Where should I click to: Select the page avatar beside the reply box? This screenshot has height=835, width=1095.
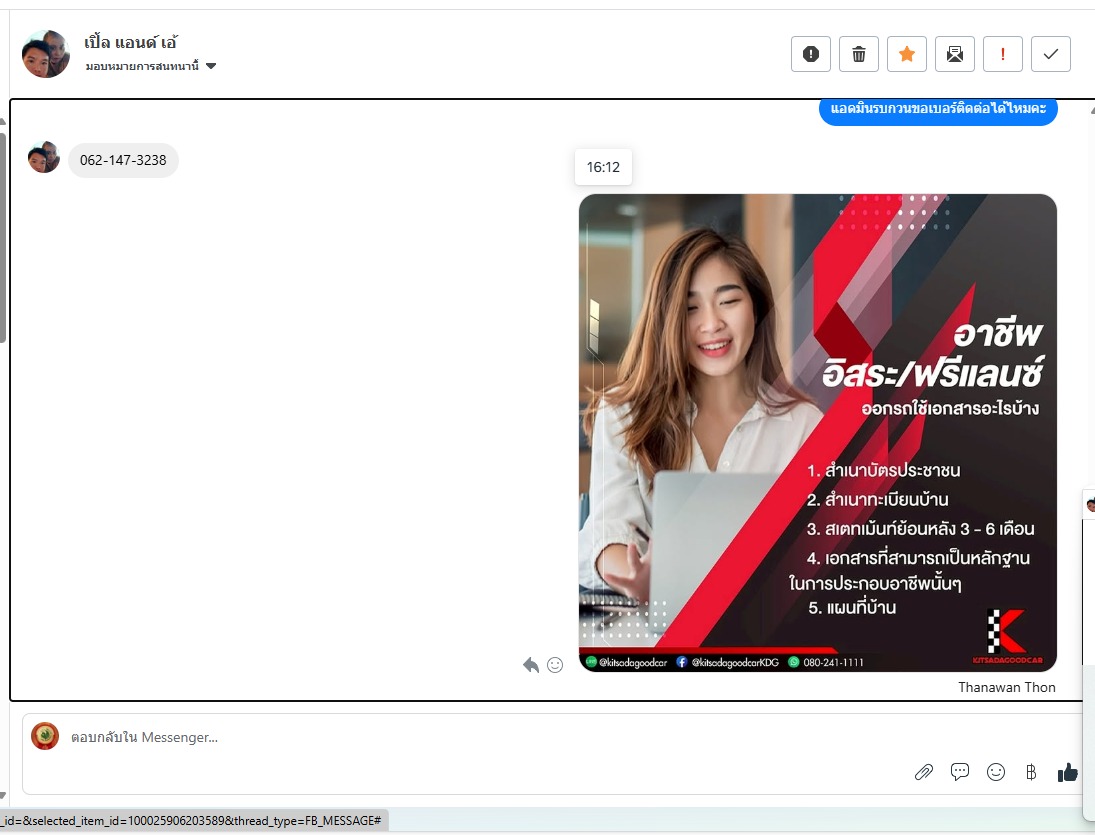(45, 737)
